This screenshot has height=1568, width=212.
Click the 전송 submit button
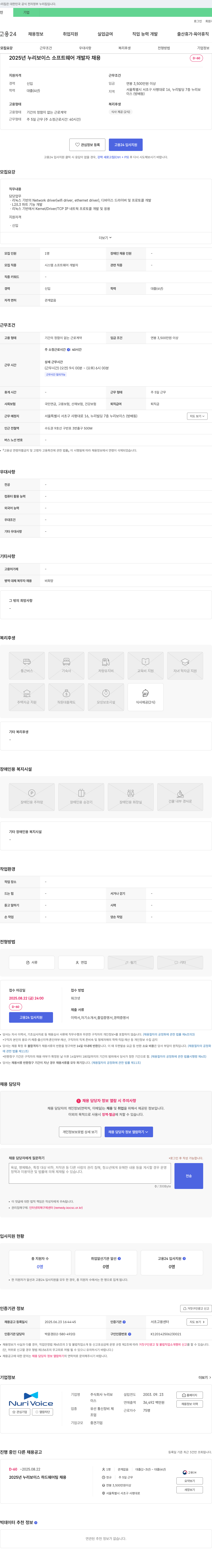click(188, 1176)
